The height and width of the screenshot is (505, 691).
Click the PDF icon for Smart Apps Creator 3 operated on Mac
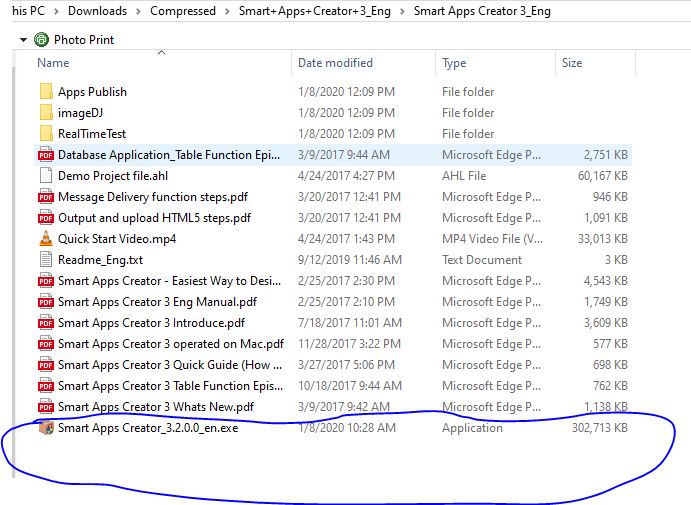46,344
